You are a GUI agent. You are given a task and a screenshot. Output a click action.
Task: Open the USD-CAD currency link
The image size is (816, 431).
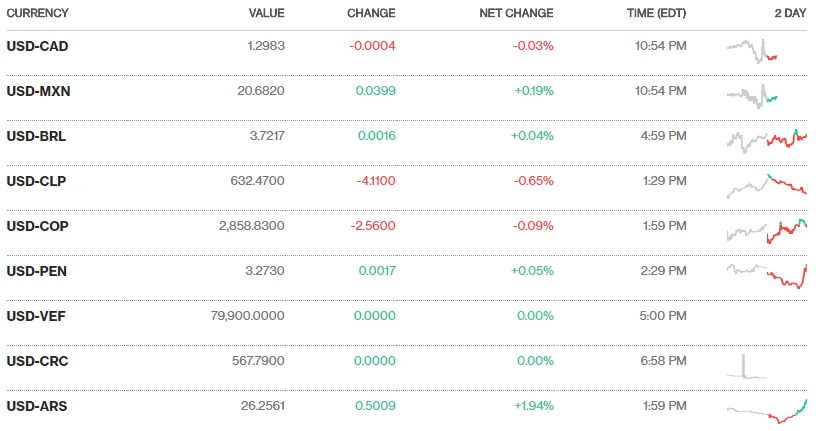(x=37, y=46)
